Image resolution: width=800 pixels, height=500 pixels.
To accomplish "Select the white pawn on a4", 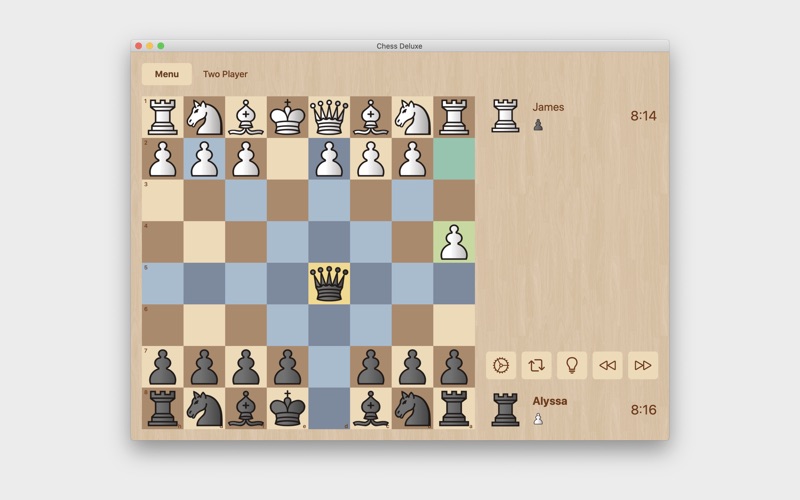I will 454,242.
